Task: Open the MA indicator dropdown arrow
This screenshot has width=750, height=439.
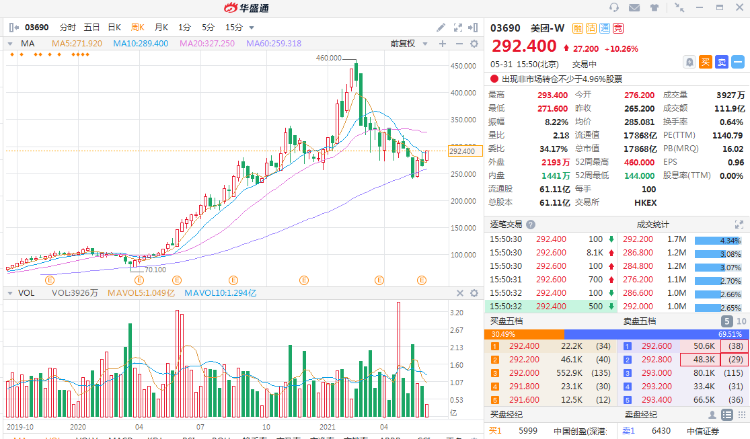Action: click(10, 44)
